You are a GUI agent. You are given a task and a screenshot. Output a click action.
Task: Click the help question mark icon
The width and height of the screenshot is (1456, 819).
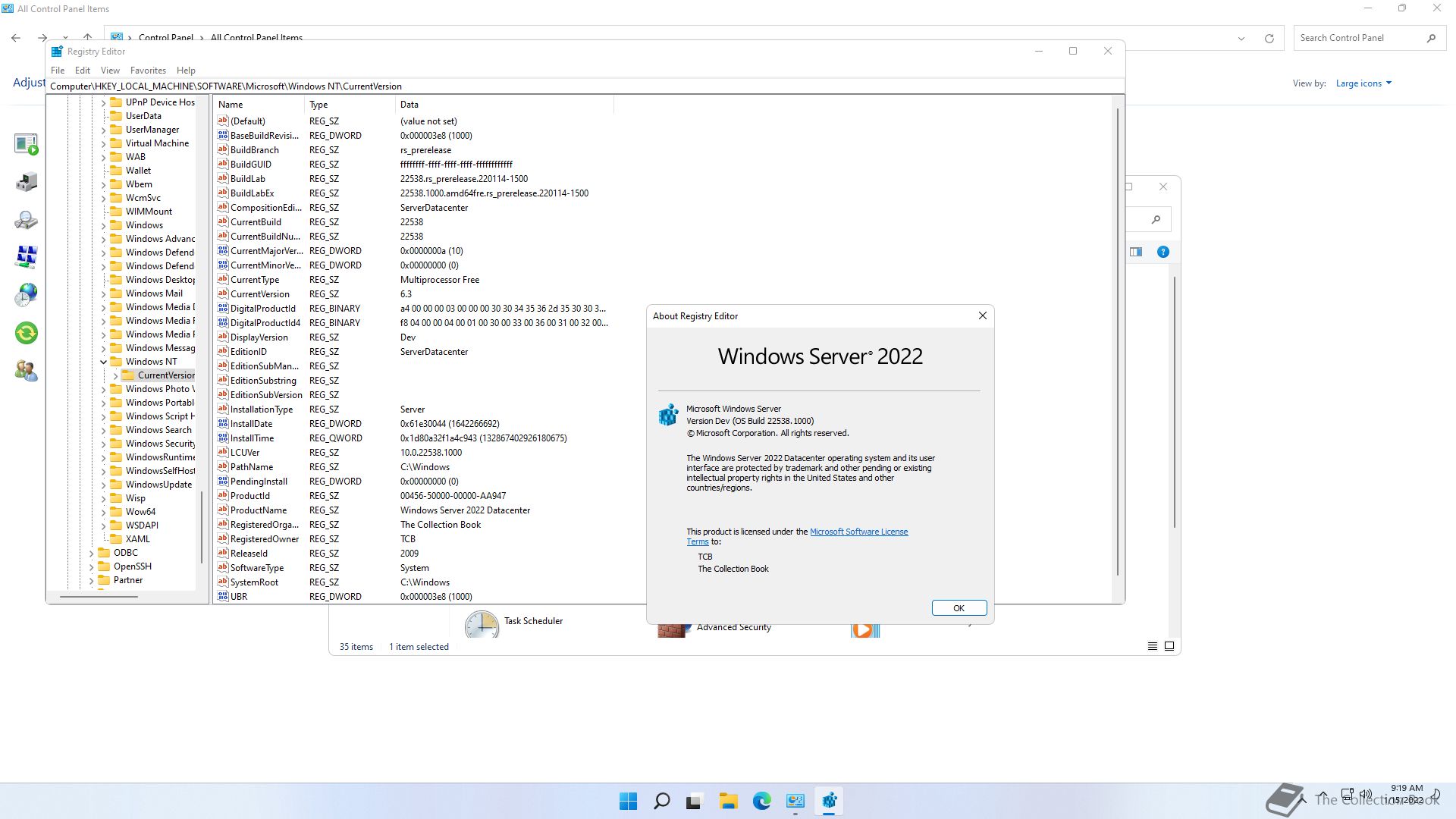(x=1163, y=252)
